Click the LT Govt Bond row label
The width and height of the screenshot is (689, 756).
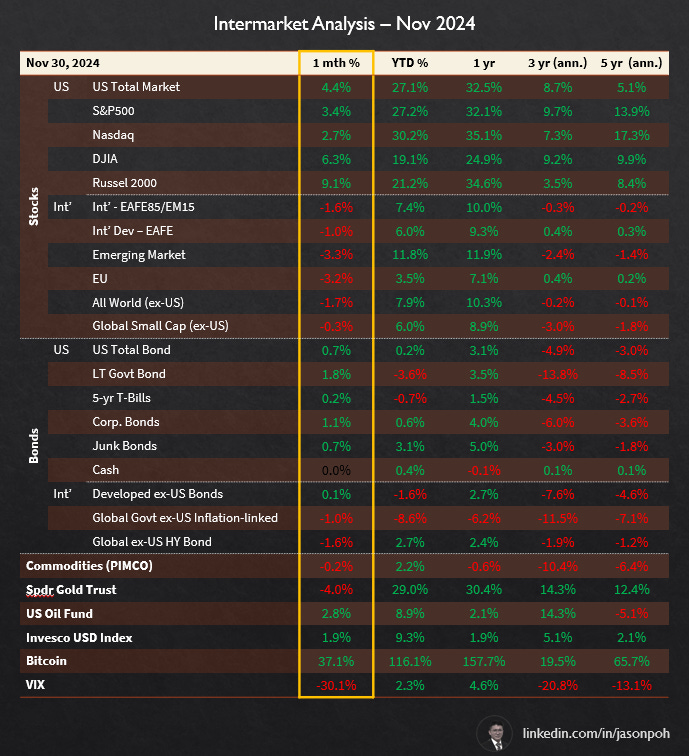129,374
